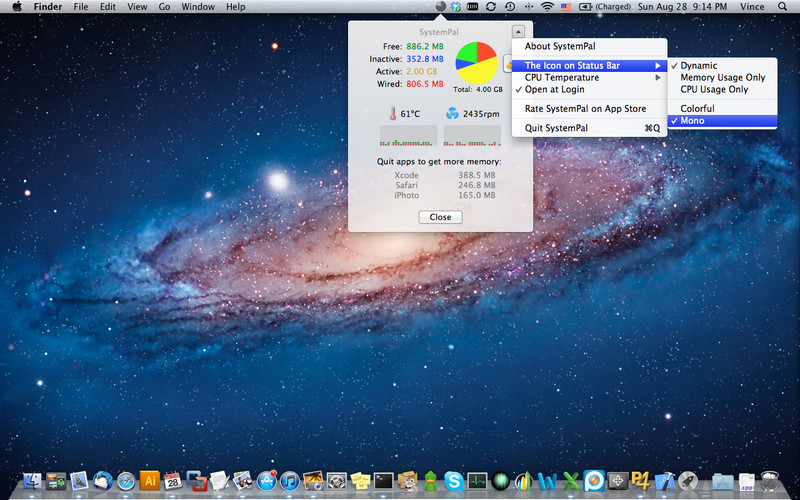Open Finder from the Dock
Image resolution: width=800 pixels, height=500 pixels.
[33, 481]
